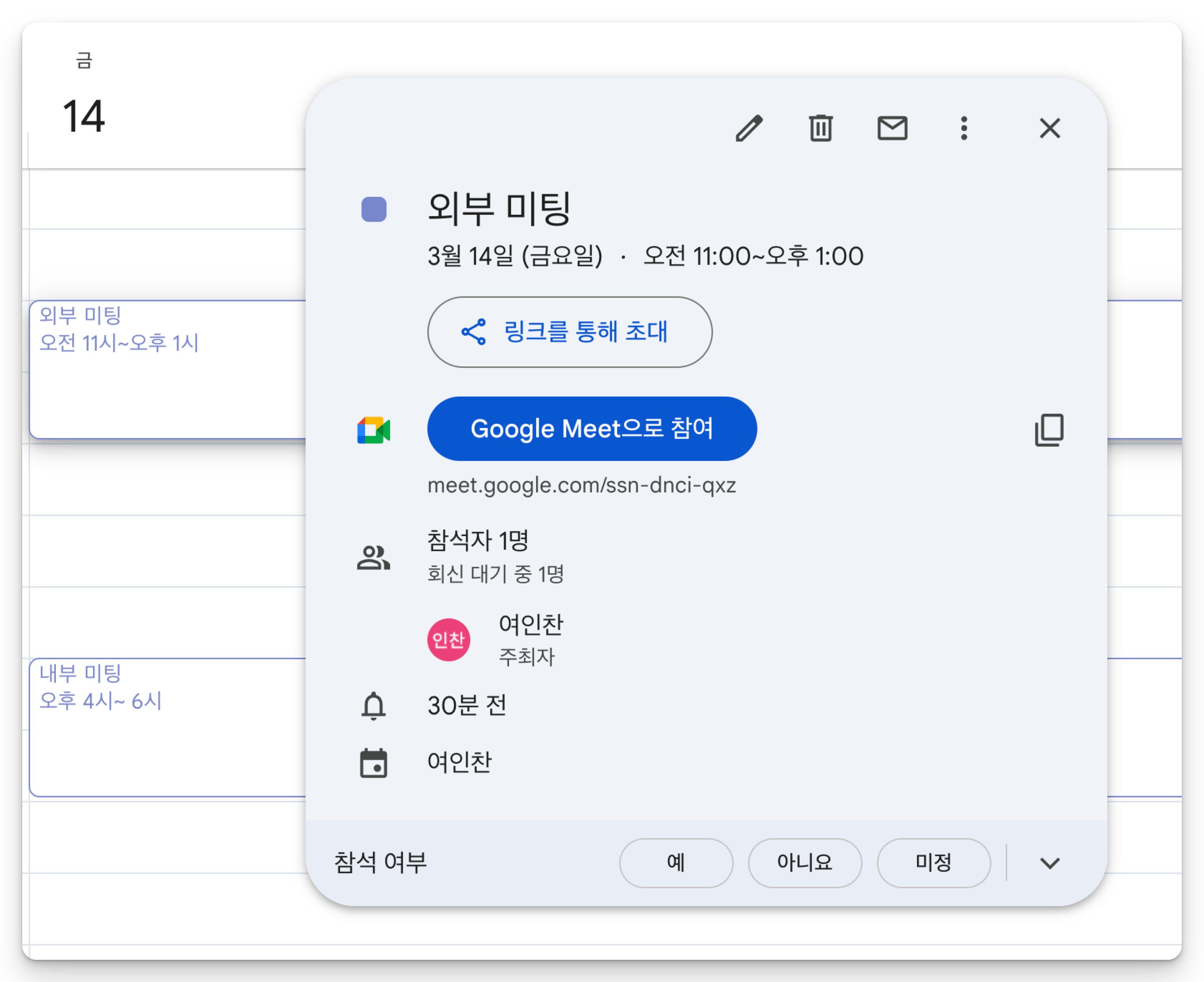This screenshot has width=1204, height=982.
Task: Click the share icon in invite button
Action: [474, 332]
